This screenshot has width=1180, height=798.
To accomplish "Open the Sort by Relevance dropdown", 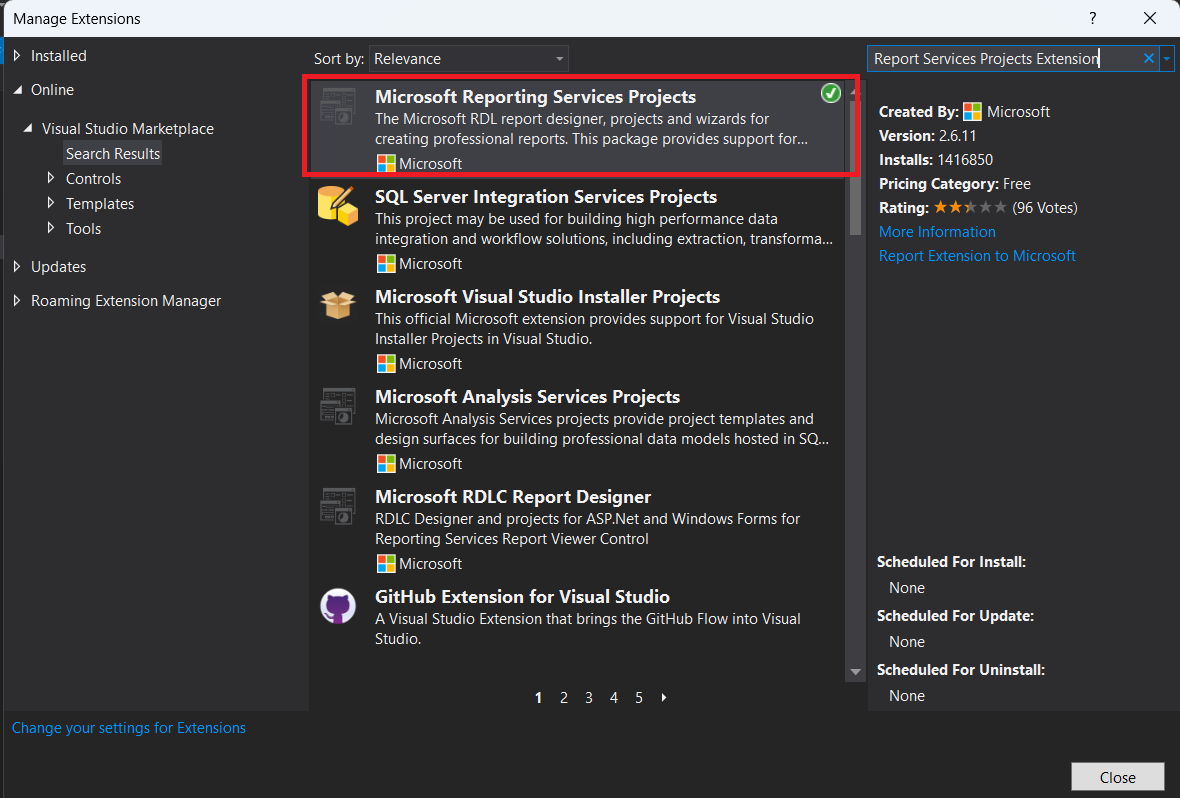I will click(468, 59).
